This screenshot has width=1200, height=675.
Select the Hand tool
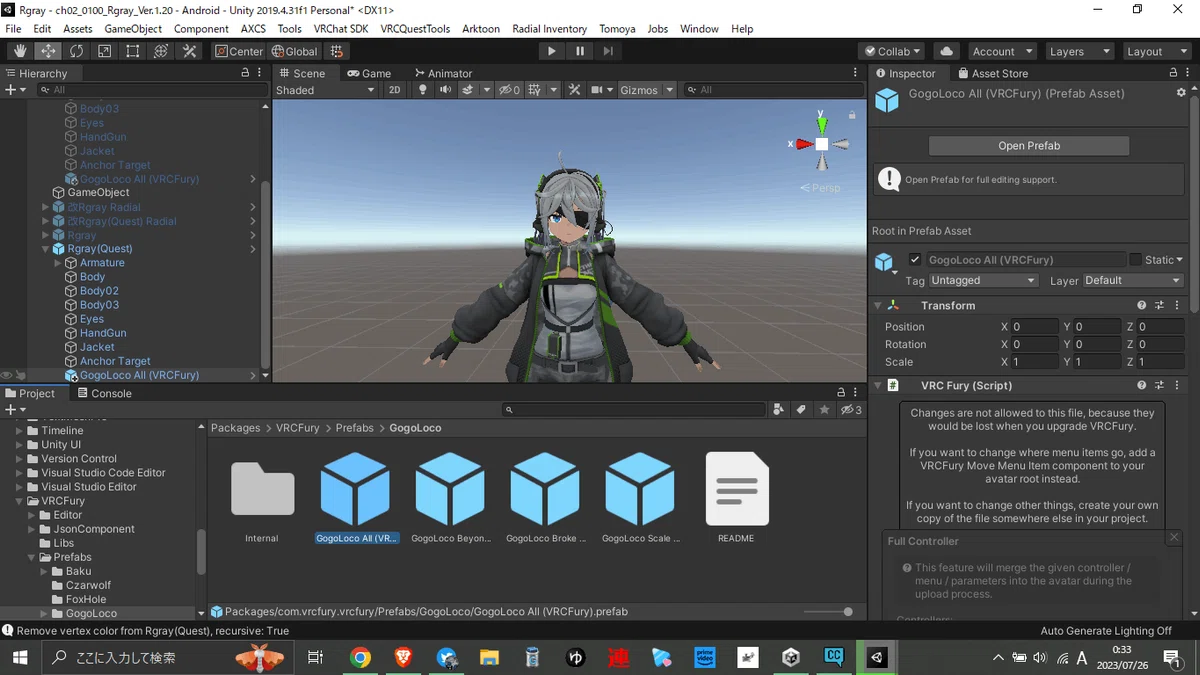19,51
